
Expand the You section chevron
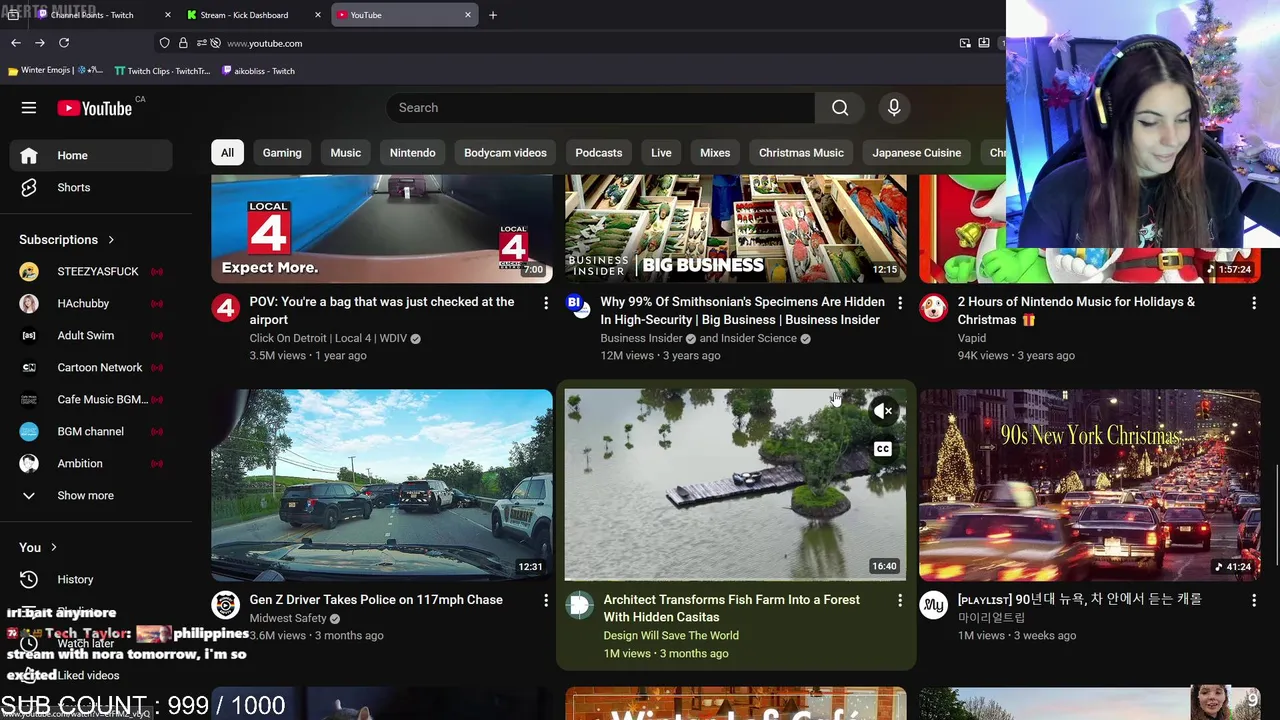(x=53, y=548)
